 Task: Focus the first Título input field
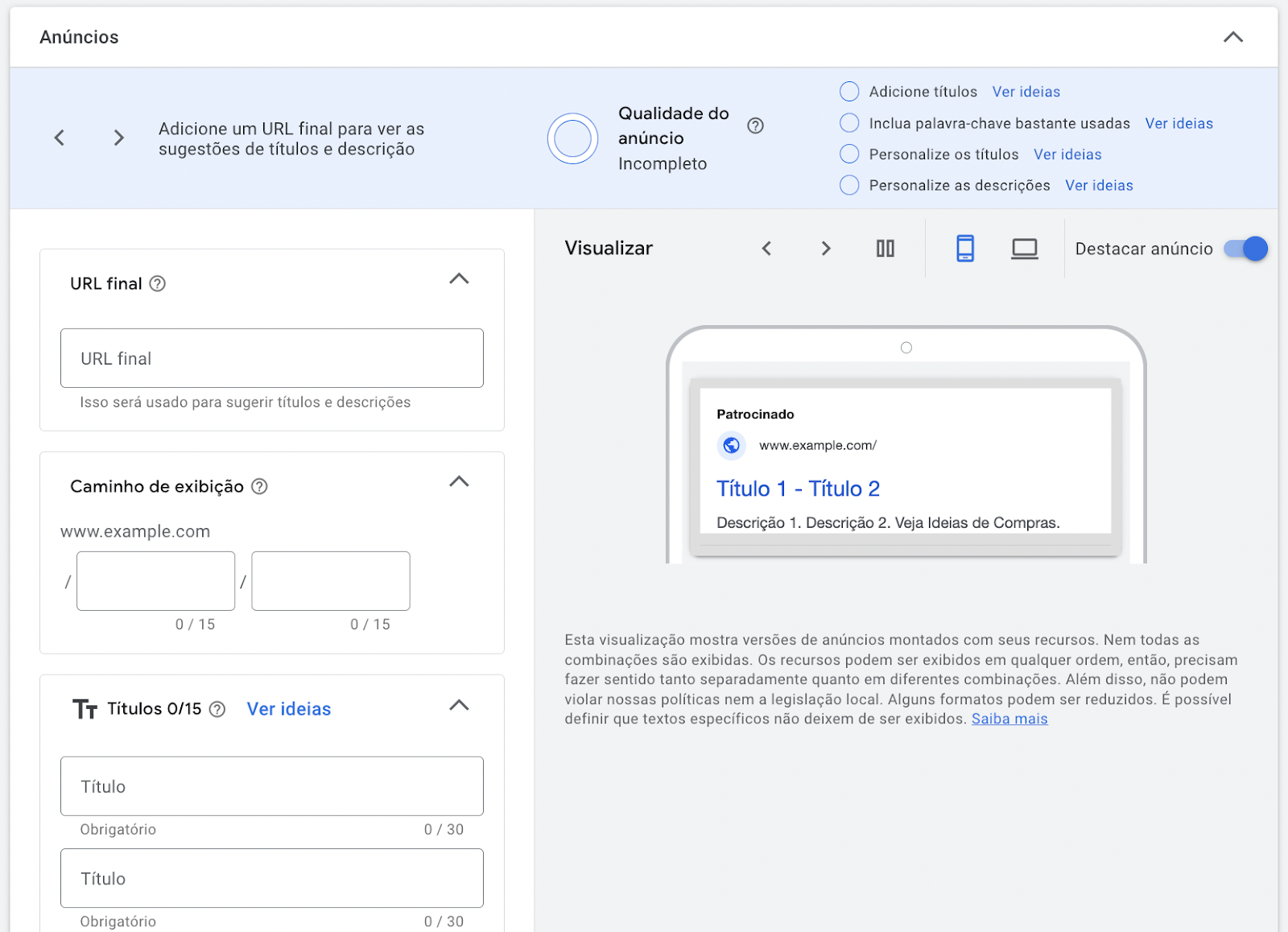click(272, 786)
